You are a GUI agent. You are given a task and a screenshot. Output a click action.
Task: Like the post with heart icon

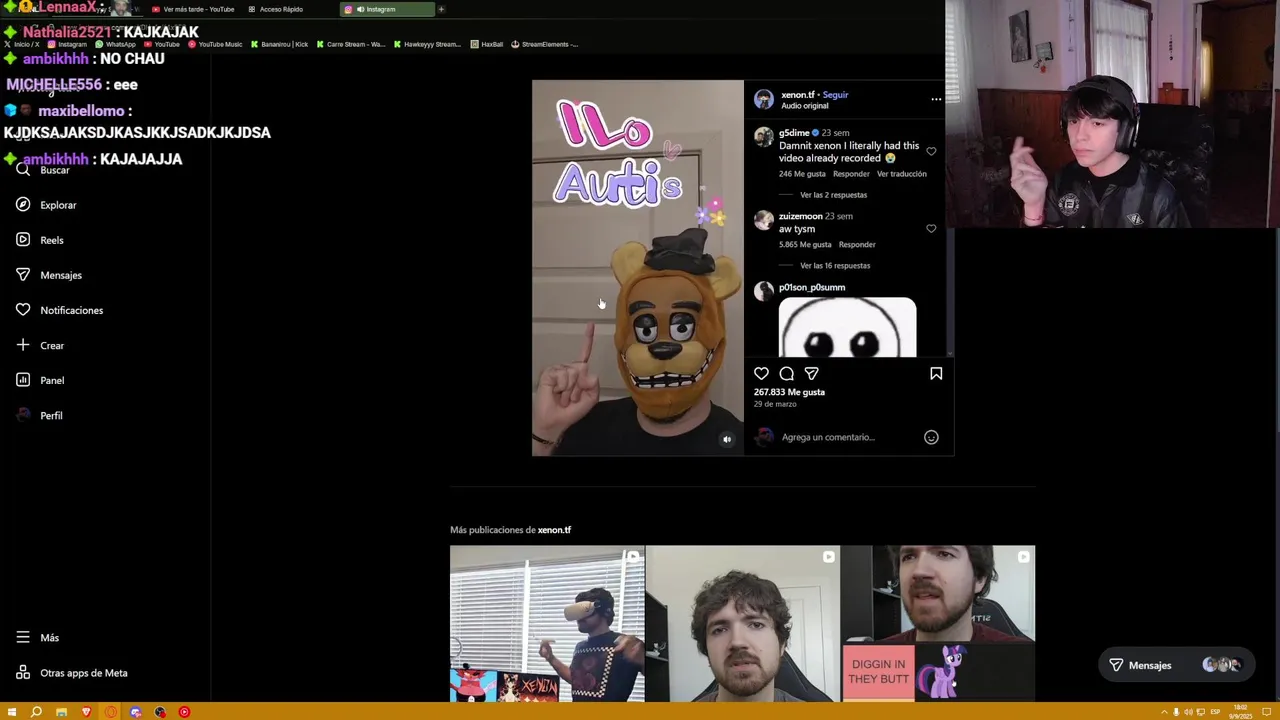tap(761, 373)
